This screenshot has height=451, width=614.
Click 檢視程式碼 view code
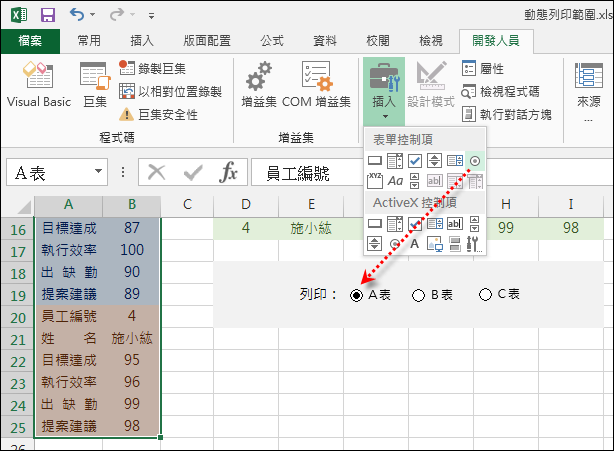tap(500, 92)
